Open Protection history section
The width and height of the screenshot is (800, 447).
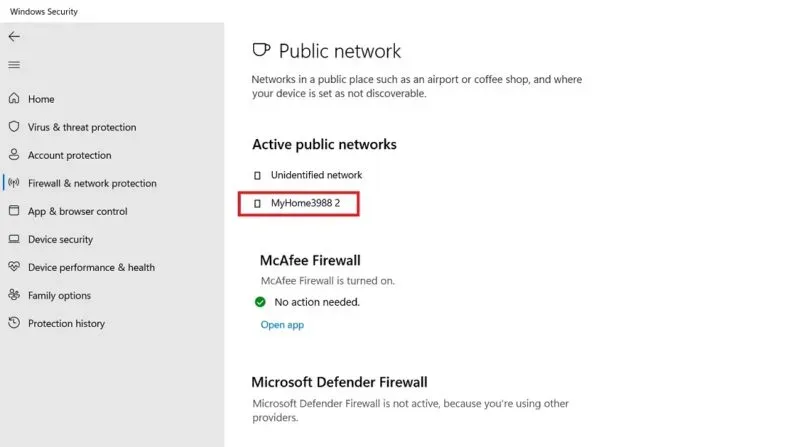(66, 323)
